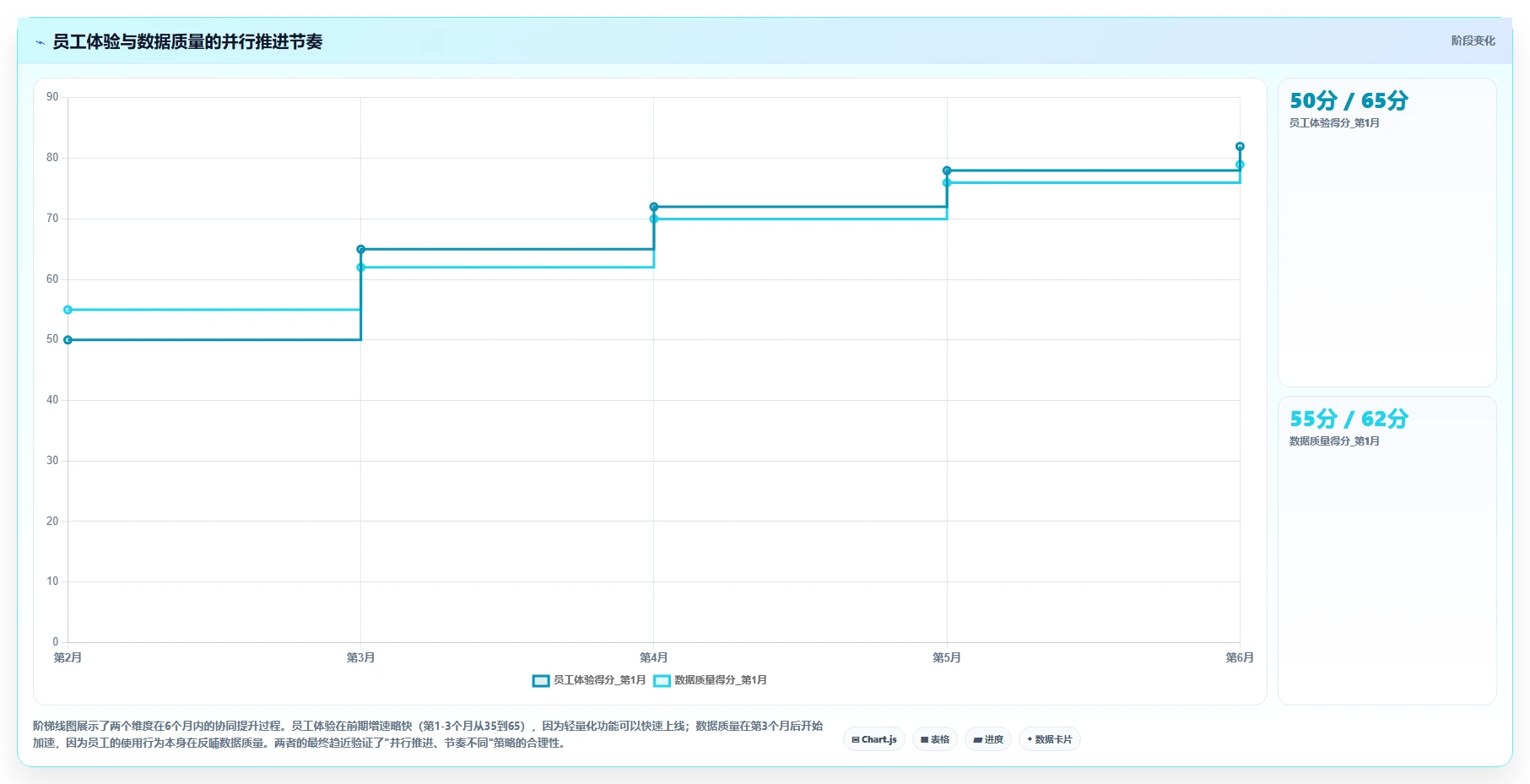Viewport: 1530px width, 784px height.
Task: Click the 数据质量 point at 第4月 (70)
Action: pyautogui.click(x=654, y=219)
